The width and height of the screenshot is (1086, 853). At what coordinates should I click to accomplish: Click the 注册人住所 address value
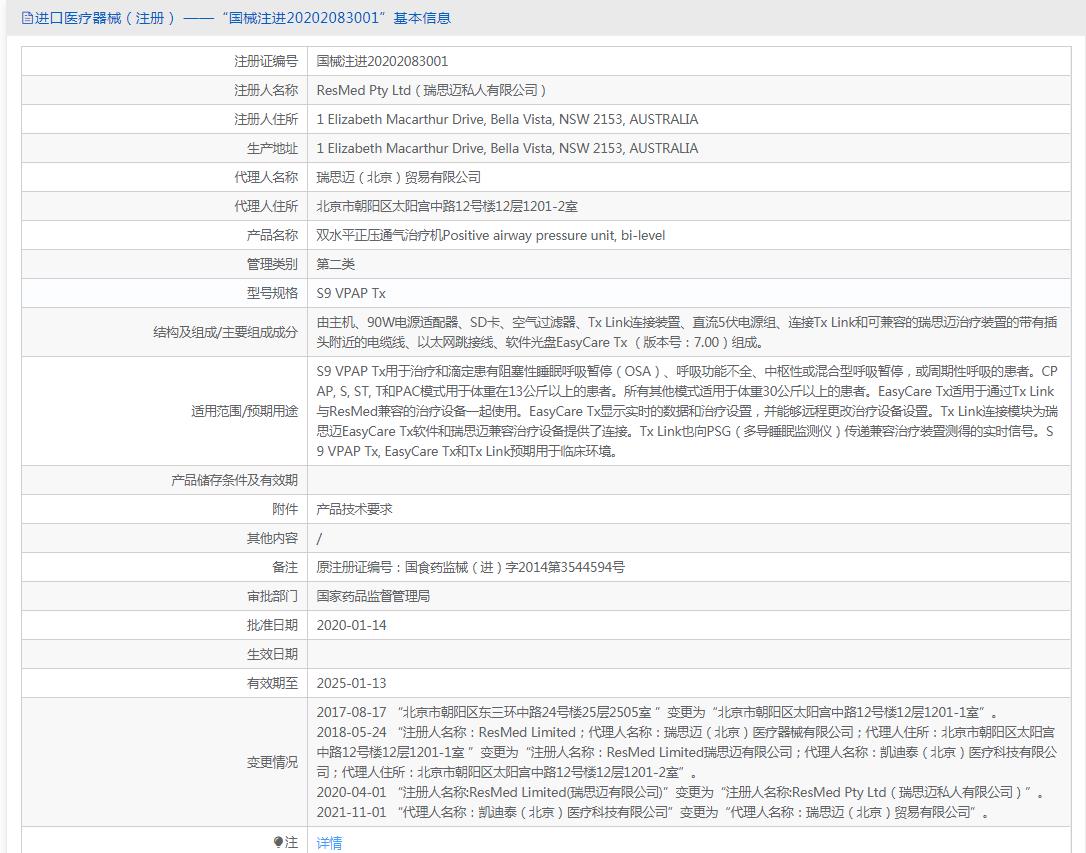(507, 119)
